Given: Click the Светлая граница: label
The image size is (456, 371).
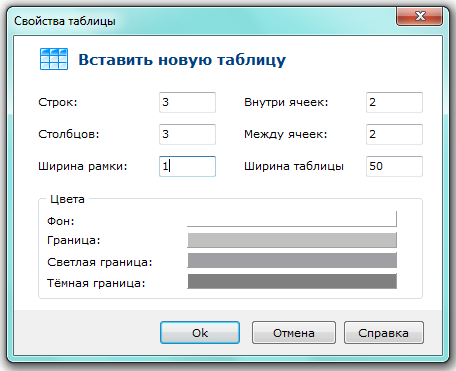Looking at the screenshot, I should (100, 262).
